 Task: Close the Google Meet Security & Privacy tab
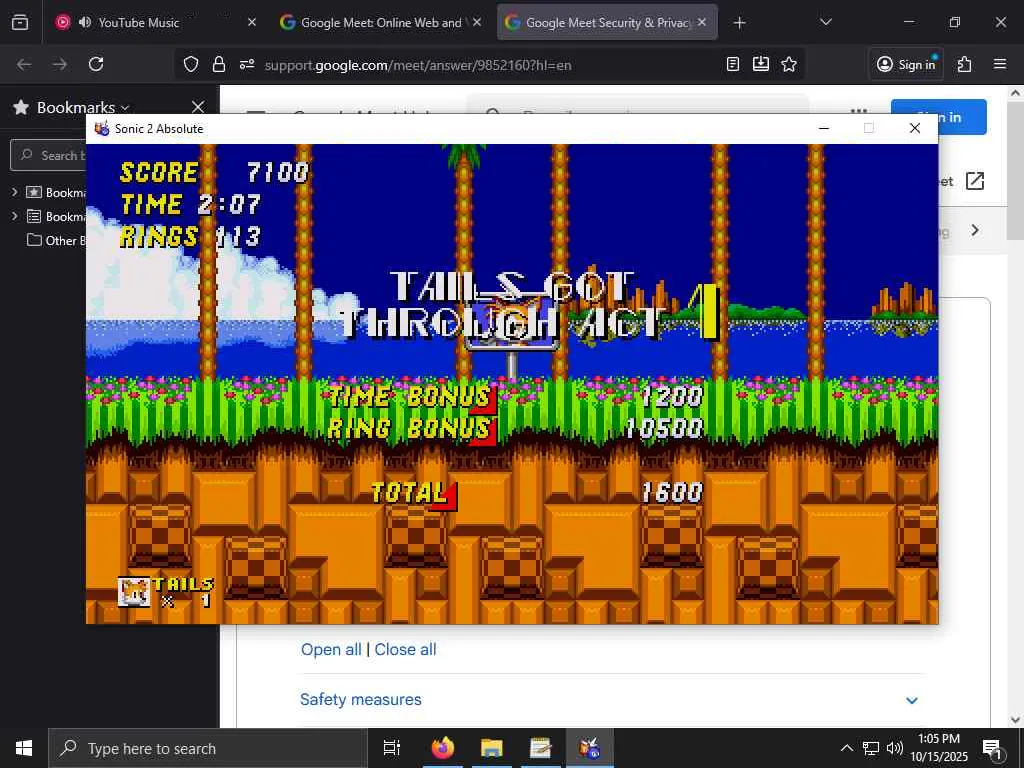tap(701, 22)
